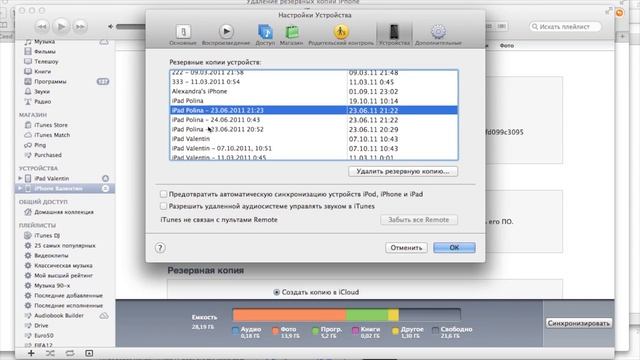Click the next track button
The width and height of the screenshot is (640, 360).
(x=80, y=27)
